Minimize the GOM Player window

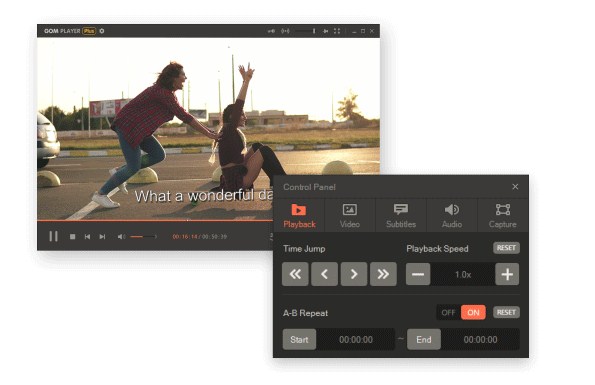(x=354, y=32)
